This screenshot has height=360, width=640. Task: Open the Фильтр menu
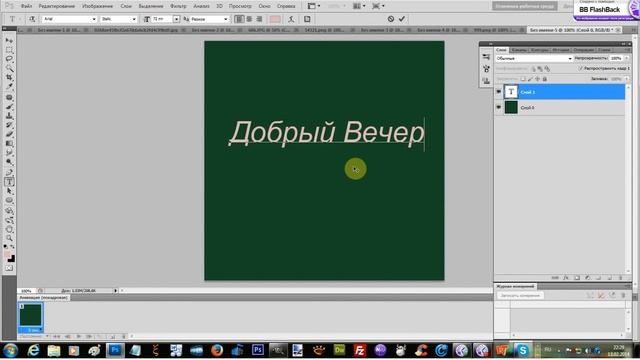[178, 6]
